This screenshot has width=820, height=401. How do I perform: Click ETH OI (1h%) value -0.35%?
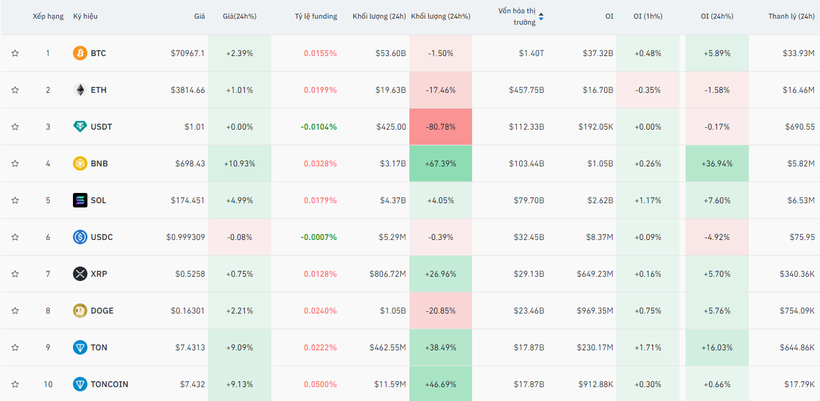click(x=647, y=90)
